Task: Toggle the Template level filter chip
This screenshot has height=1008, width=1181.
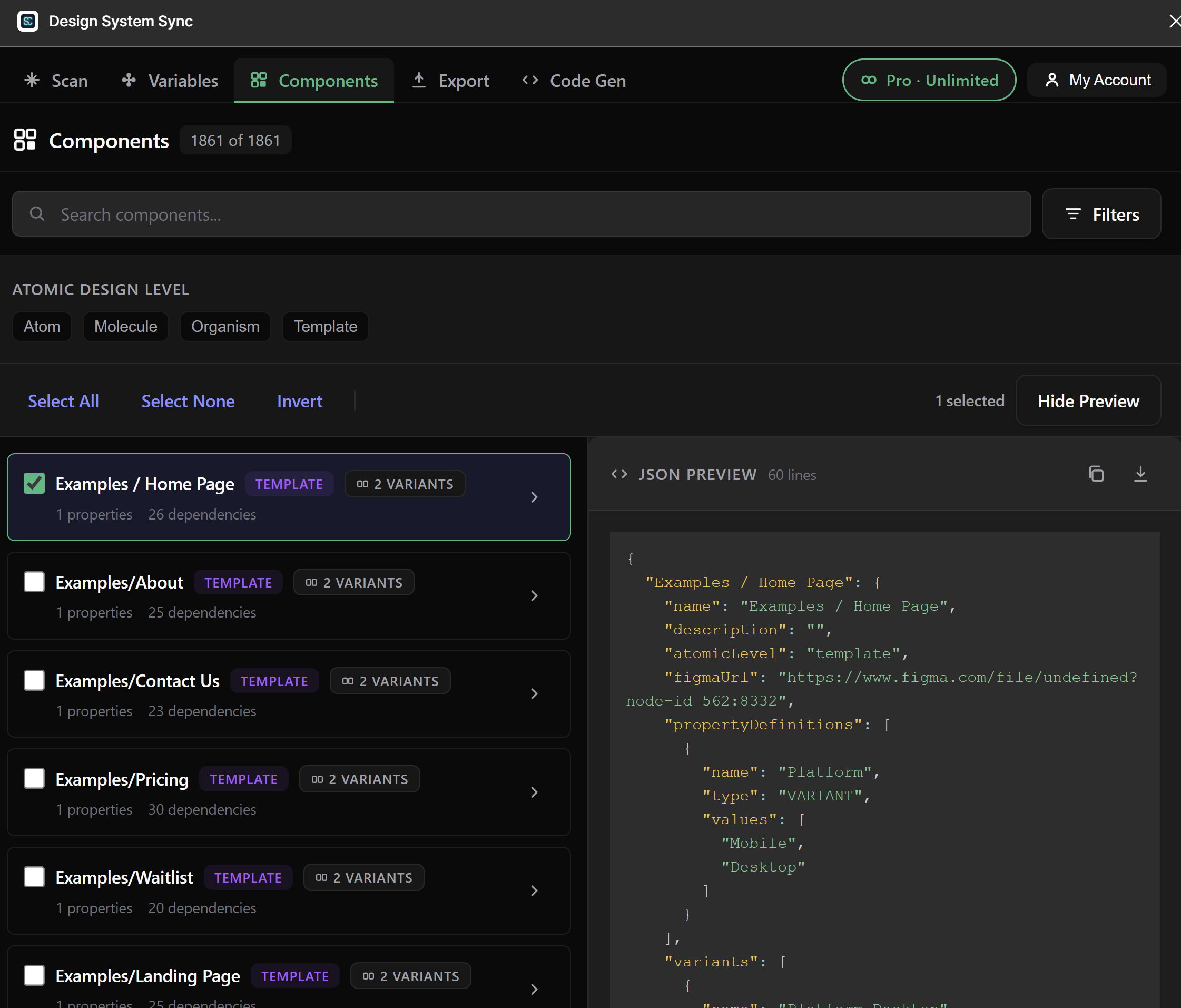Action: [x=326, y=327]
